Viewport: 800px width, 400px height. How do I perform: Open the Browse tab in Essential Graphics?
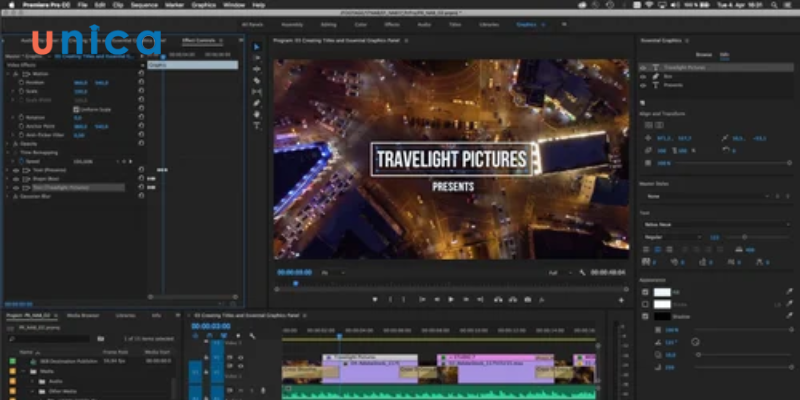click(703, 54)
